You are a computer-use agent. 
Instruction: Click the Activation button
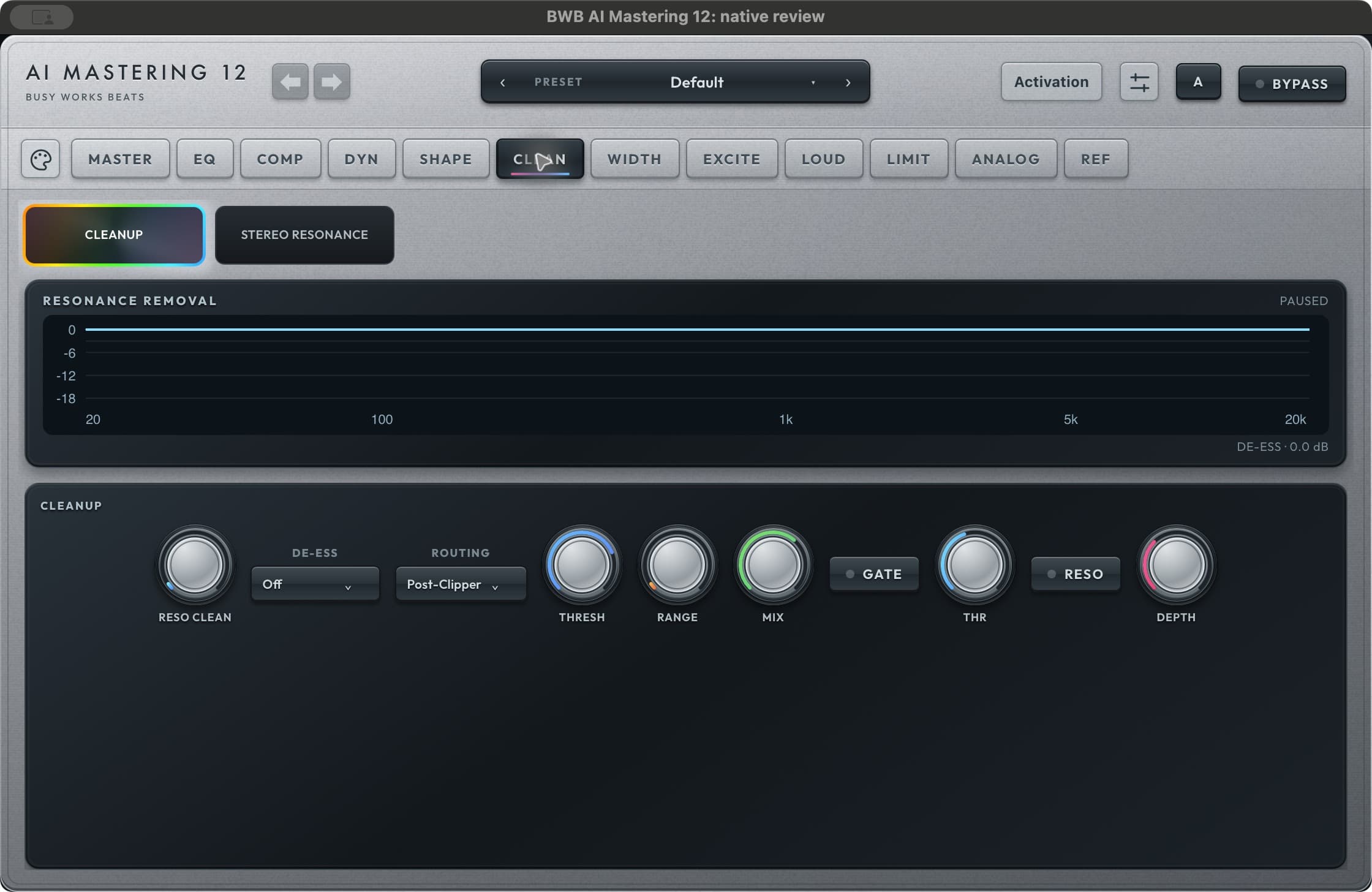tap(1051, 81)
